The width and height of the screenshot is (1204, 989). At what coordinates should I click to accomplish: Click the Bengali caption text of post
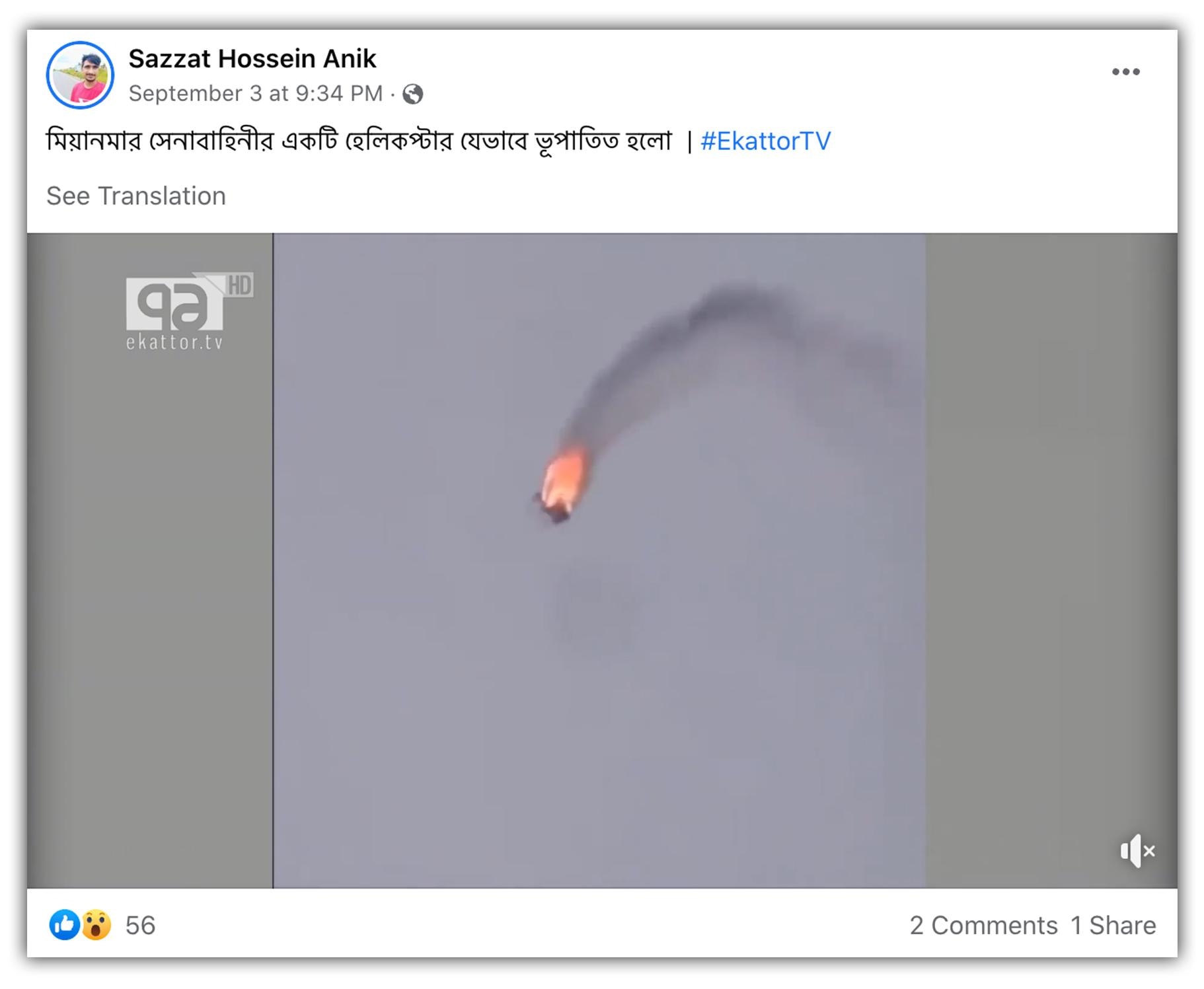tap(359, 141)
